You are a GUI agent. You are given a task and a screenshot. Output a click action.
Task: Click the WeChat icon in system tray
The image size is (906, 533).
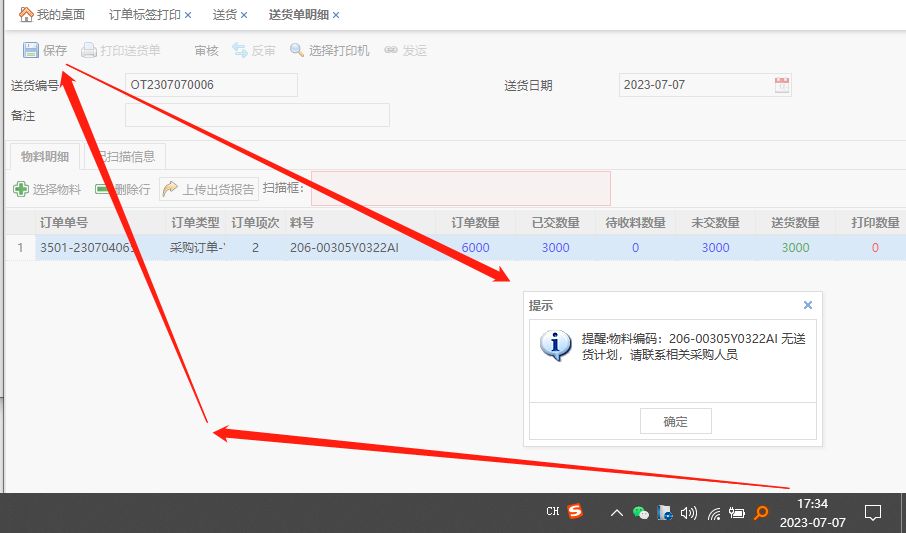[641, 513]
